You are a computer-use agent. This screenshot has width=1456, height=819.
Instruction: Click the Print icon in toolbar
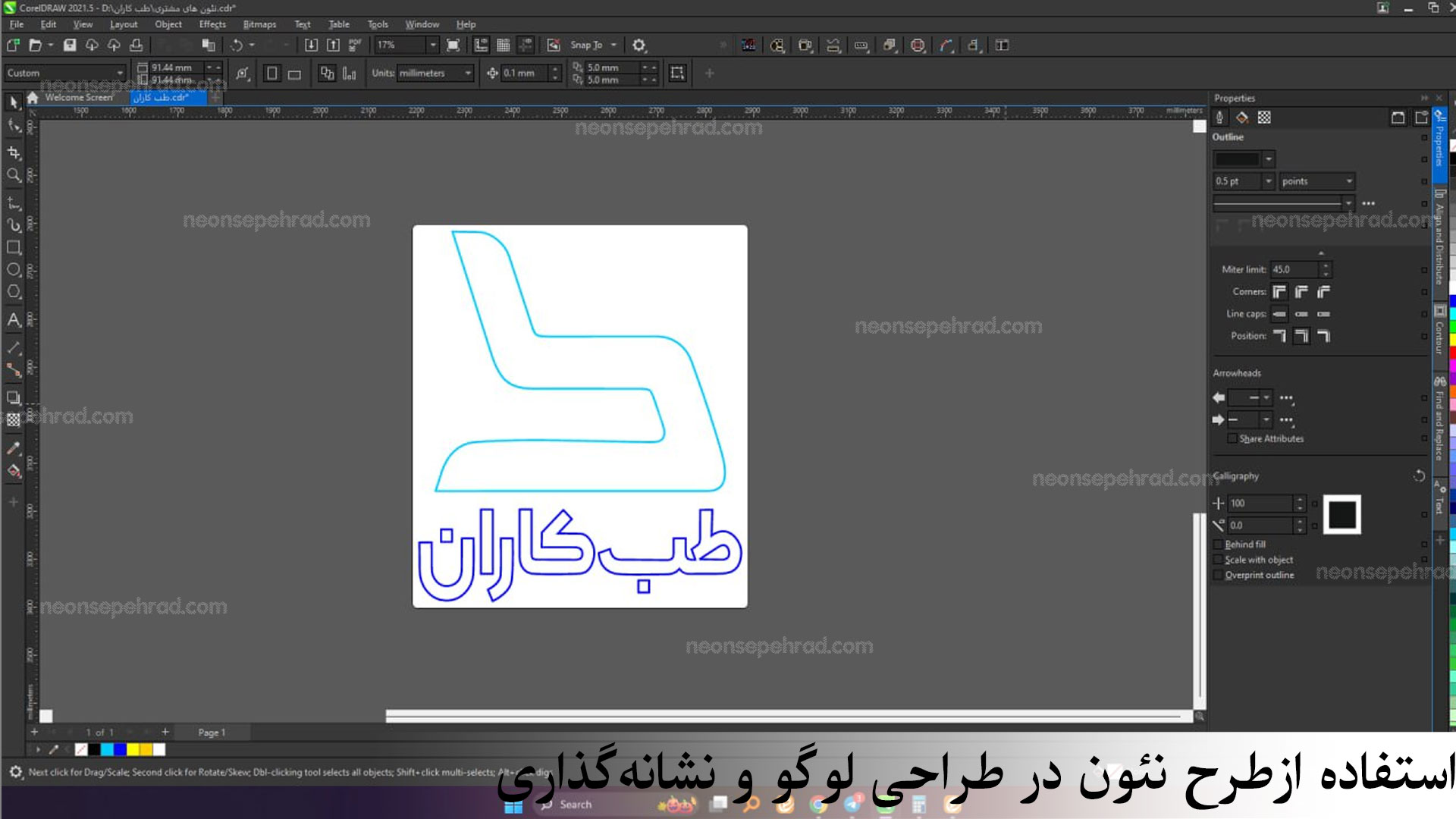[136, 45]
